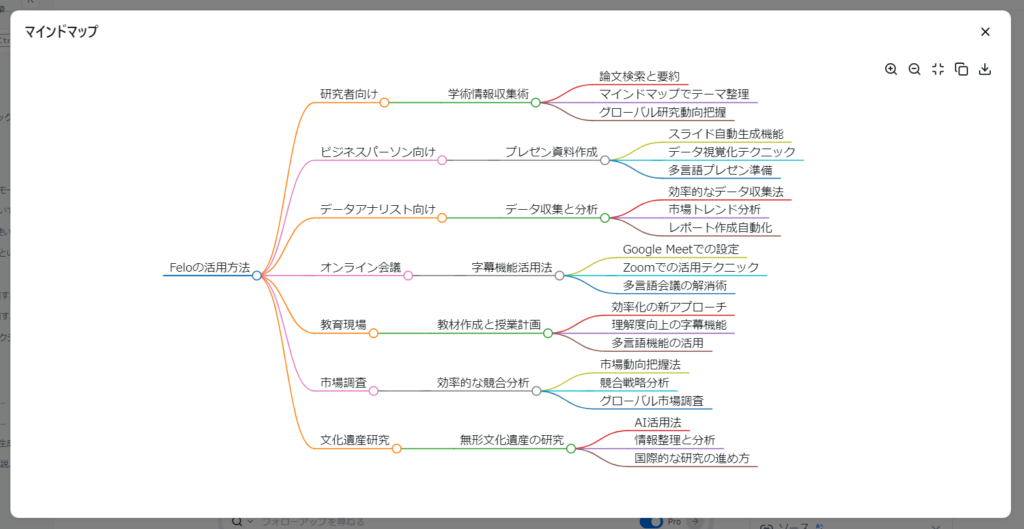Collapse the 市場調査 node circle
1024x529 pixels.
click(374, 391)
